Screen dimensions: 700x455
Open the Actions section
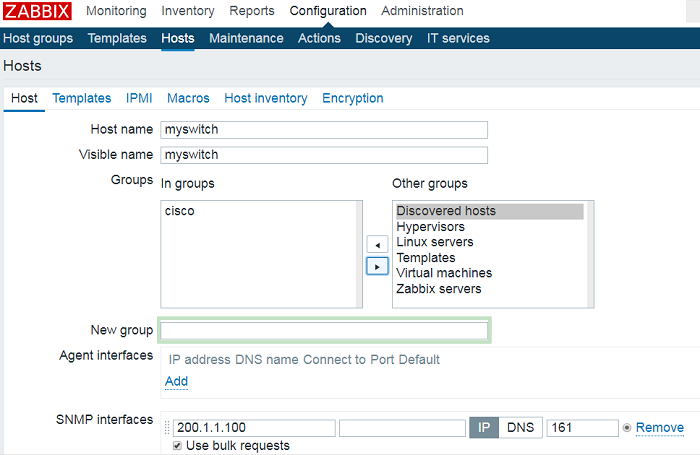[319, 38]
